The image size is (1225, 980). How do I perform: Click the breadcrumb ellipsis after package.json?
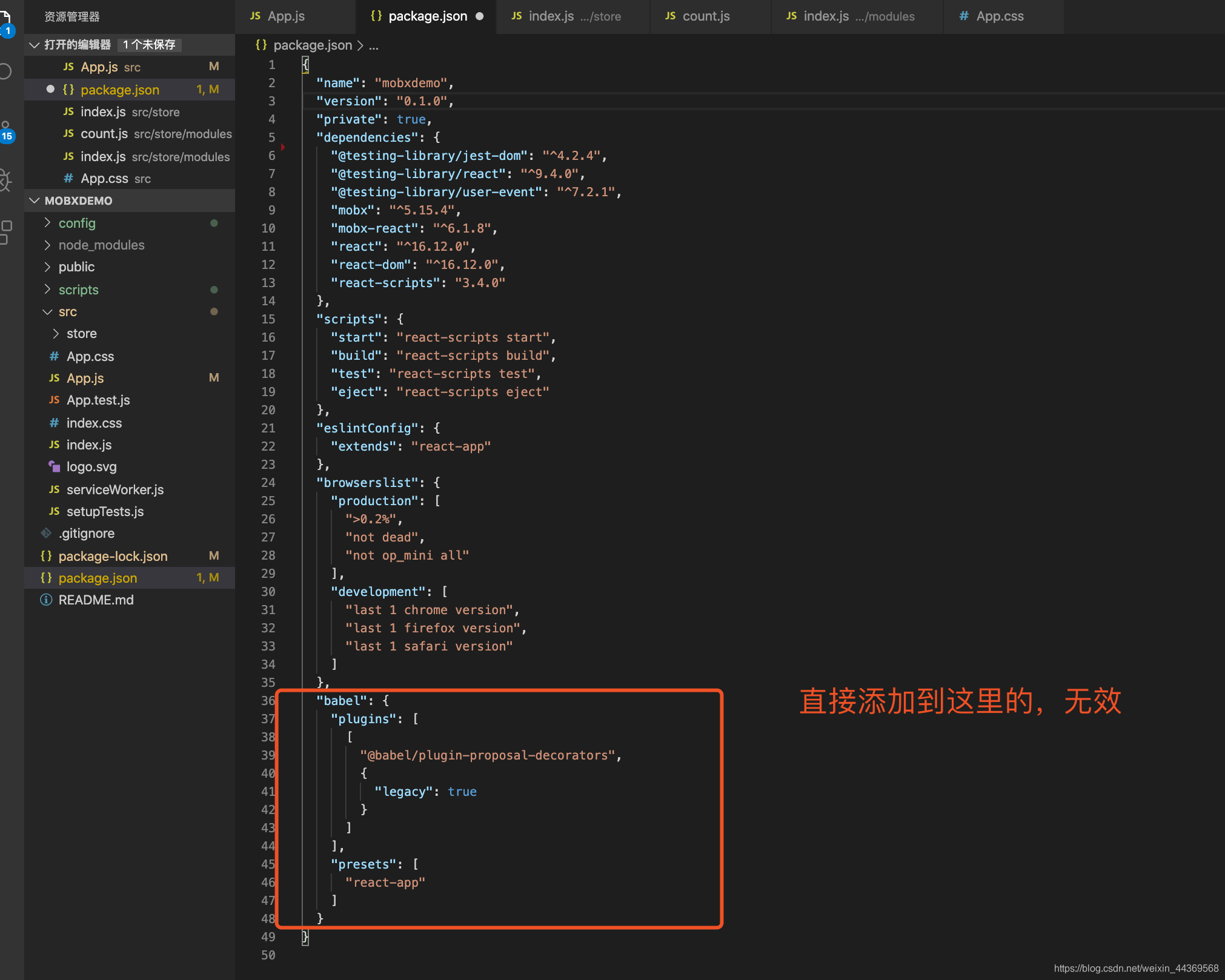(374, 45)
